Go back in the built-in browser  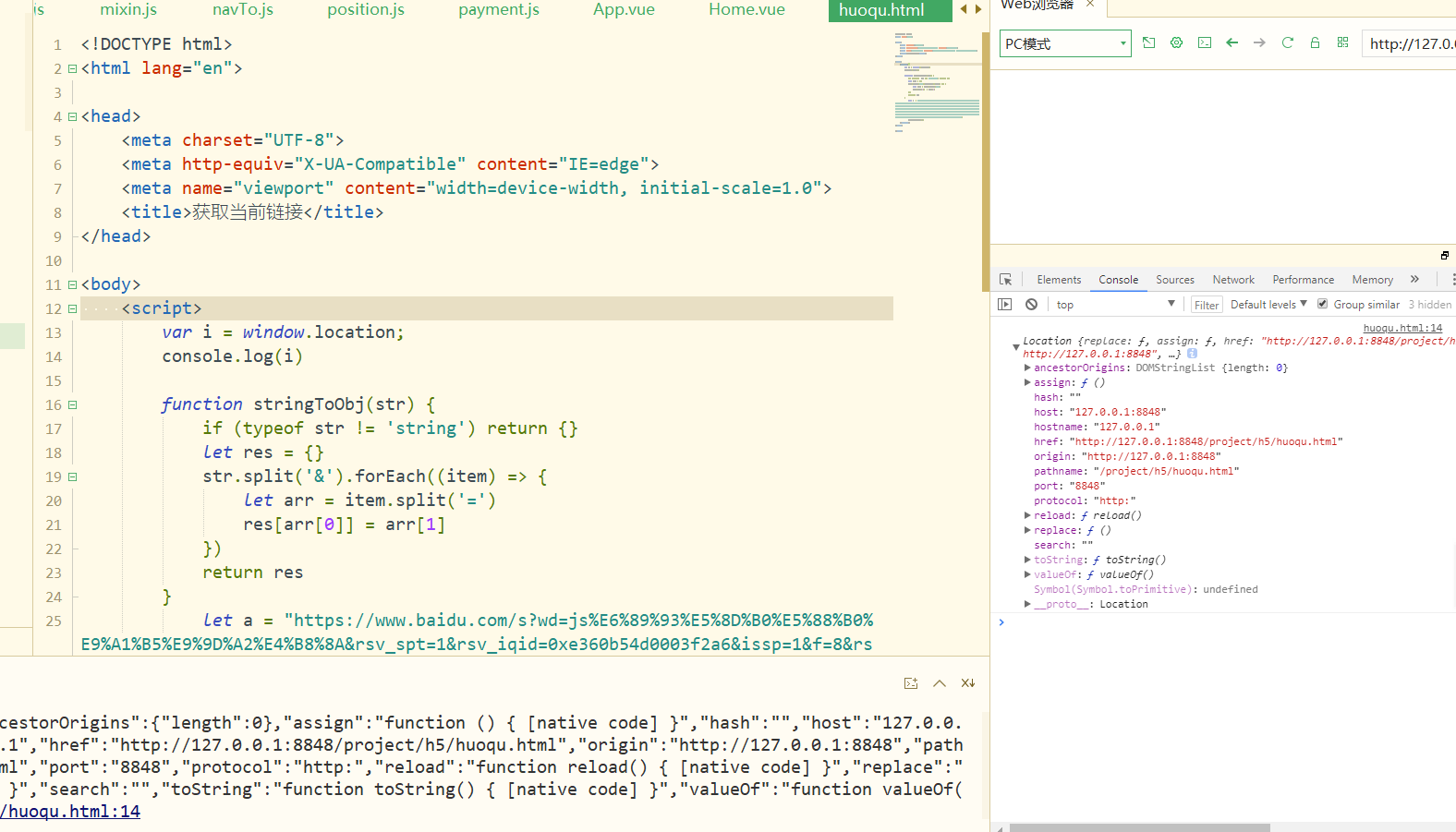pyautogui.click(x=1232, y=42)
